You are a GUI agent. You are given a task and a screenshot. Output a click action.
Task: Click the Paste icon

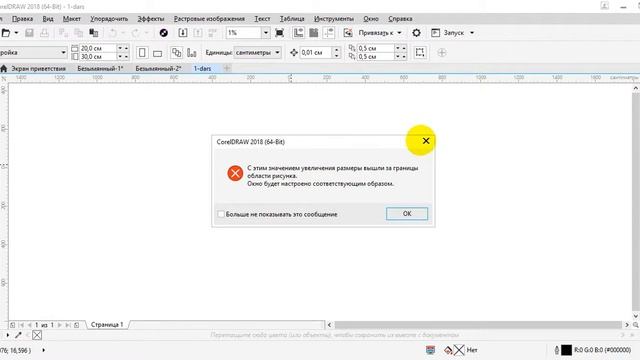tap(94, 33)
